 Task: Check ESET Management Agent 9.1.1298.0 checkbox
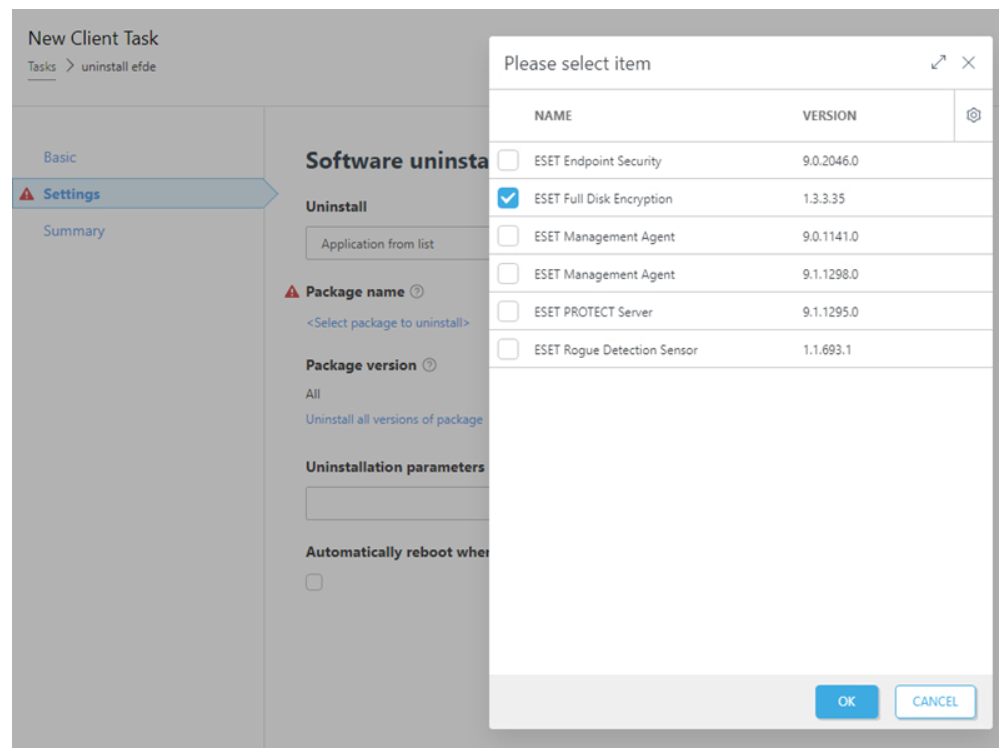point(508,274)
